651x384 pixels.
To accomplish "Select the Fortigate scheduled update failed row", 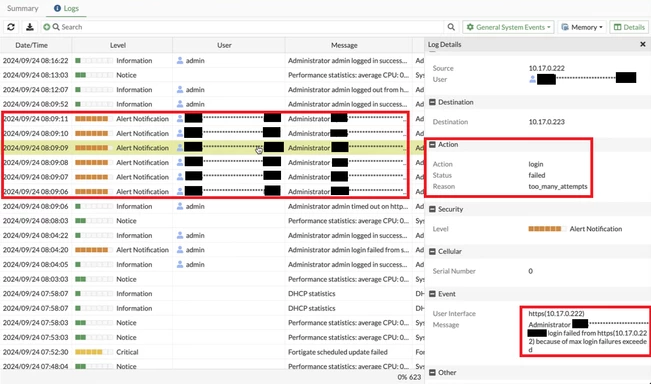I will [212, 352].
